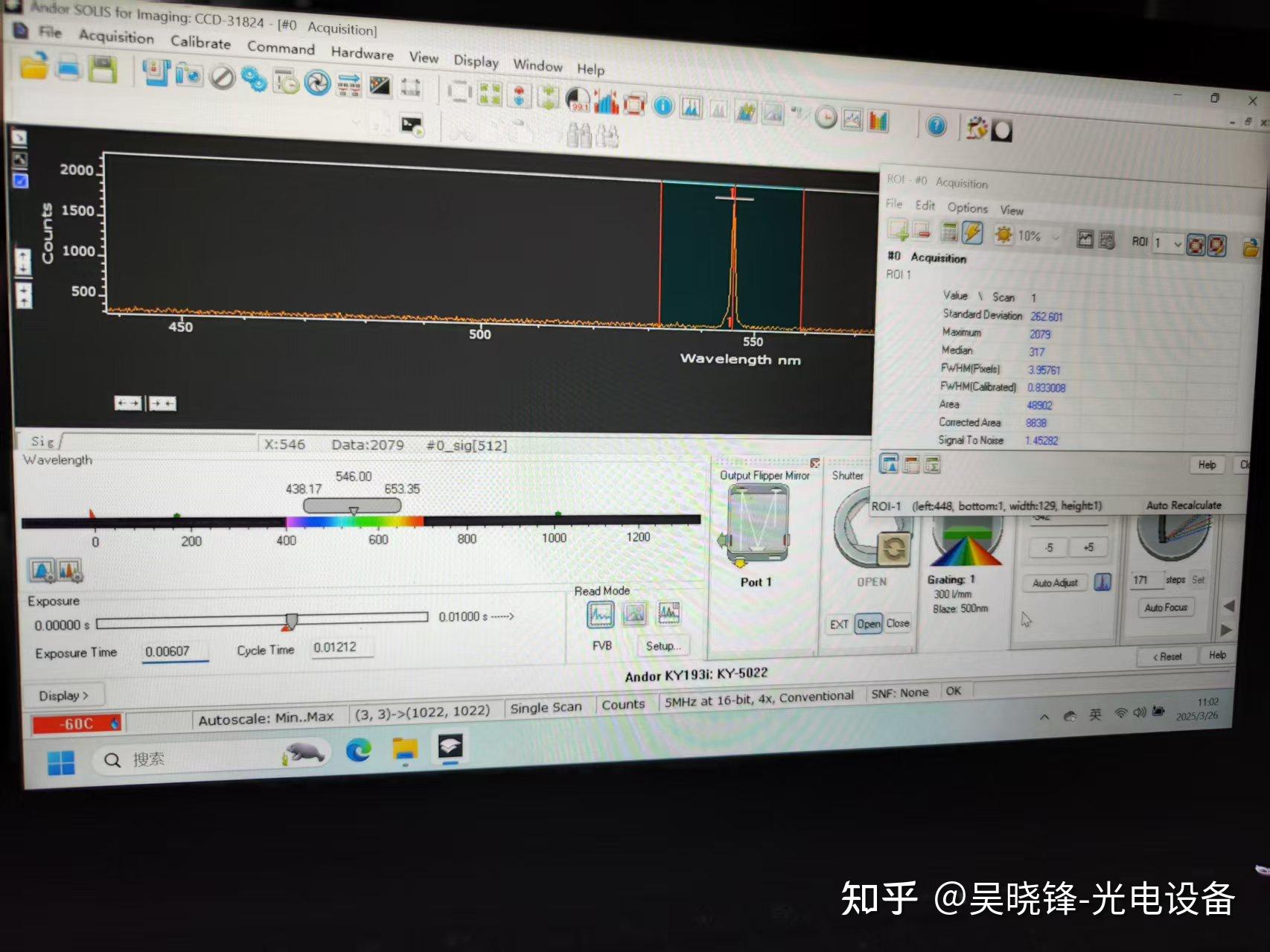Set shutter to Close mode

click(x=899, y=624)
